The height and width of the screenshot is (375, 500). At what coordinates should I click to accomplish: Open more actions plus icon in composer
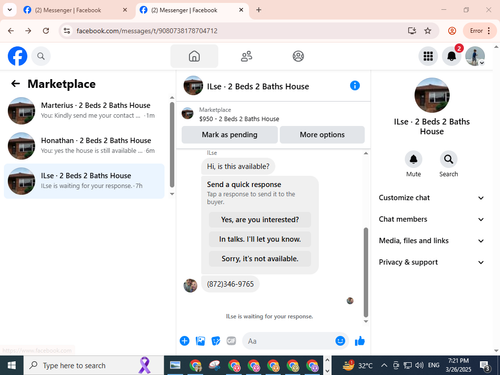tap(184, 341)
